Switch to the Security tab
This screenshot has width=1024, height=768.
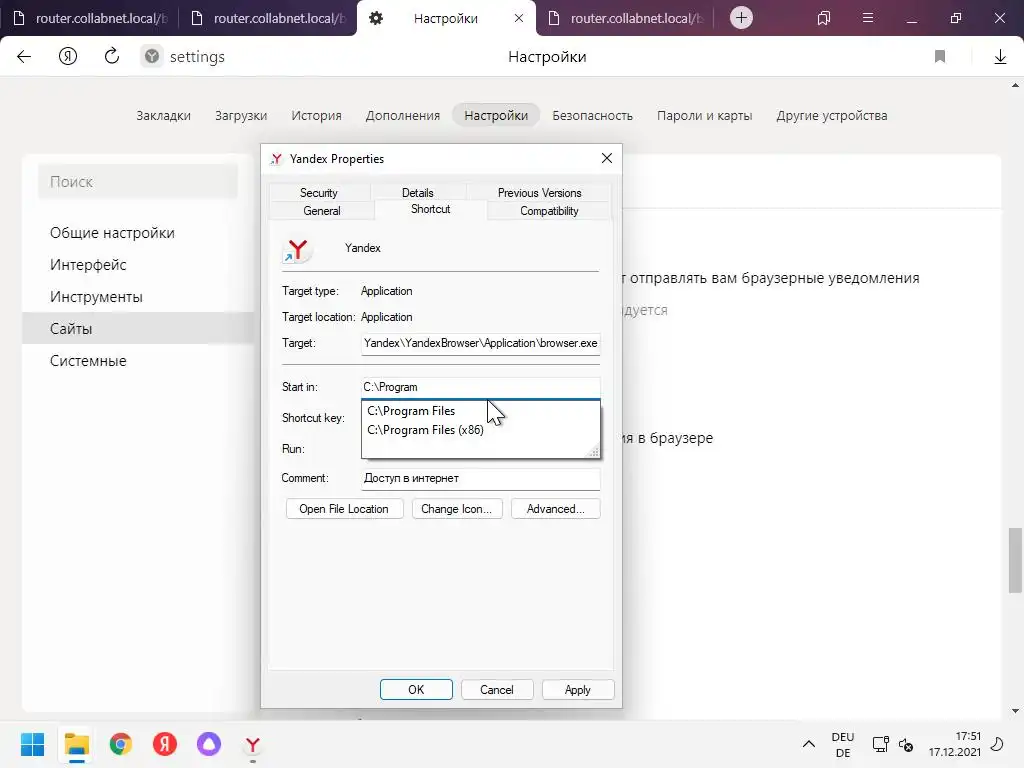tap(319, 193)
